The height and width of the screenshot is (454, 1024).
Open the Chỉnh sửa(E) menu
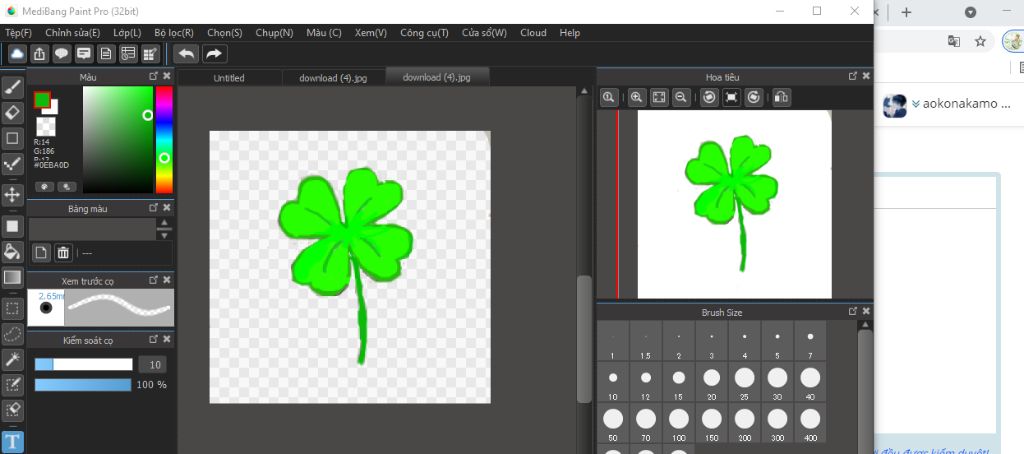point(72,33)
